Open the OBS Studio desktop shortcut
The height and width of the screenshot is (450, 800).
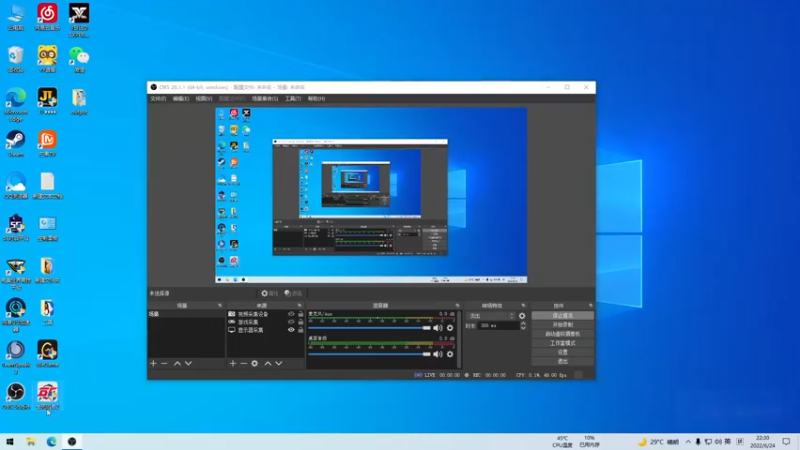(16, 396)
